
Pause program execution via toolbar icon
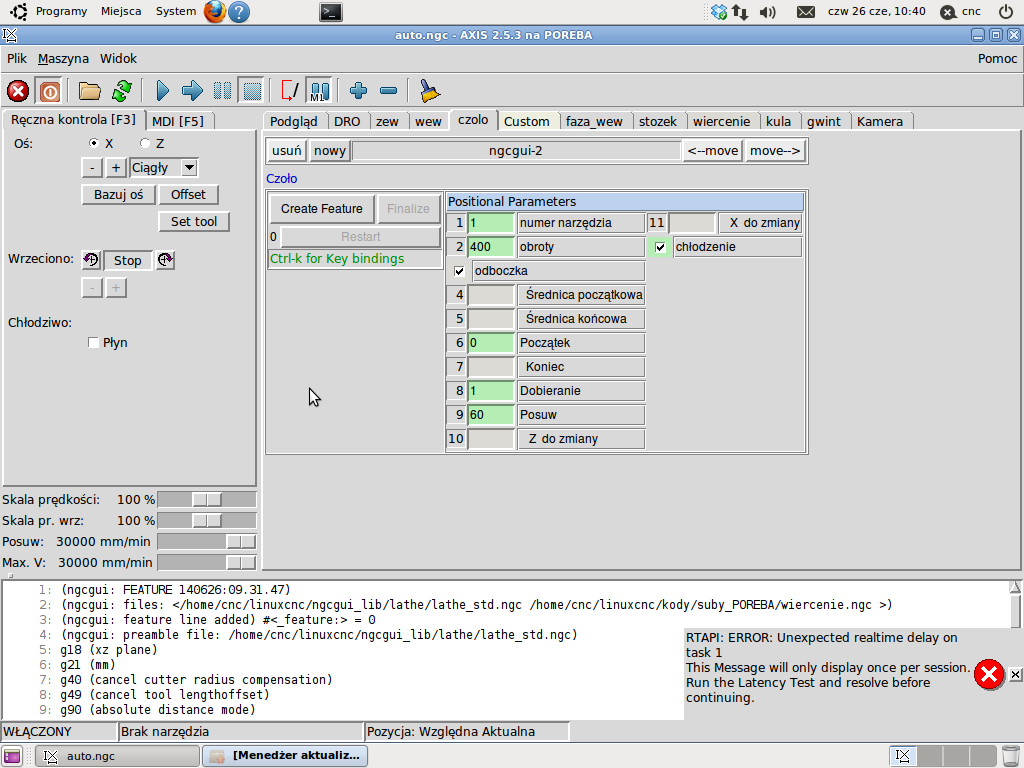(x=222, y=91)
